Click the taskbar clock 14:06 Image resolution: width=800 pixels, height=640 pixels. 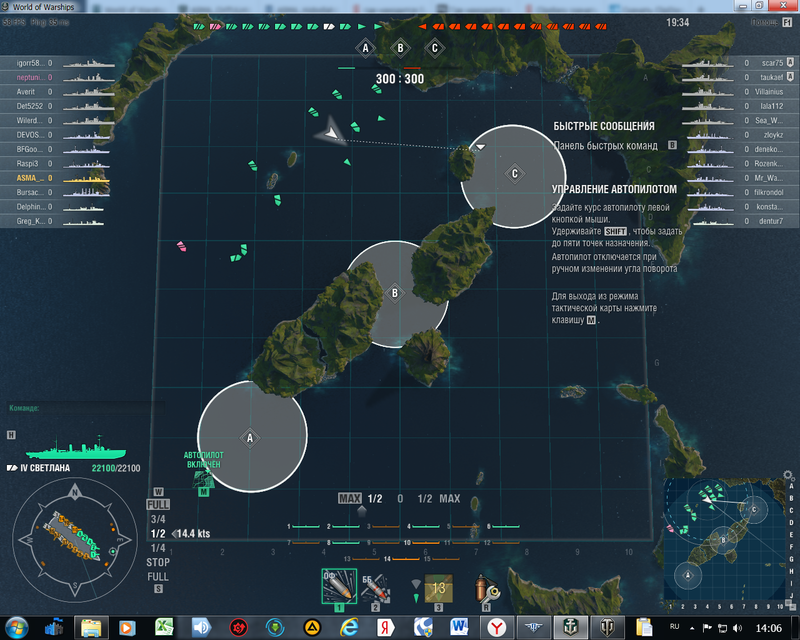point(768,628)
